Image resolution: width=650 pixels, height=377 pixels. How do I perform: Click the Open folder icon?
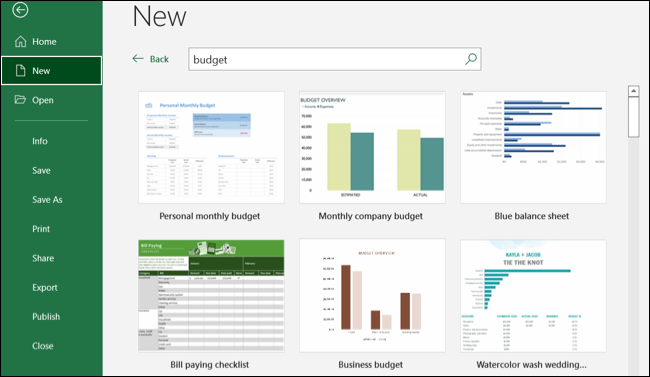(x=20, y=100)
